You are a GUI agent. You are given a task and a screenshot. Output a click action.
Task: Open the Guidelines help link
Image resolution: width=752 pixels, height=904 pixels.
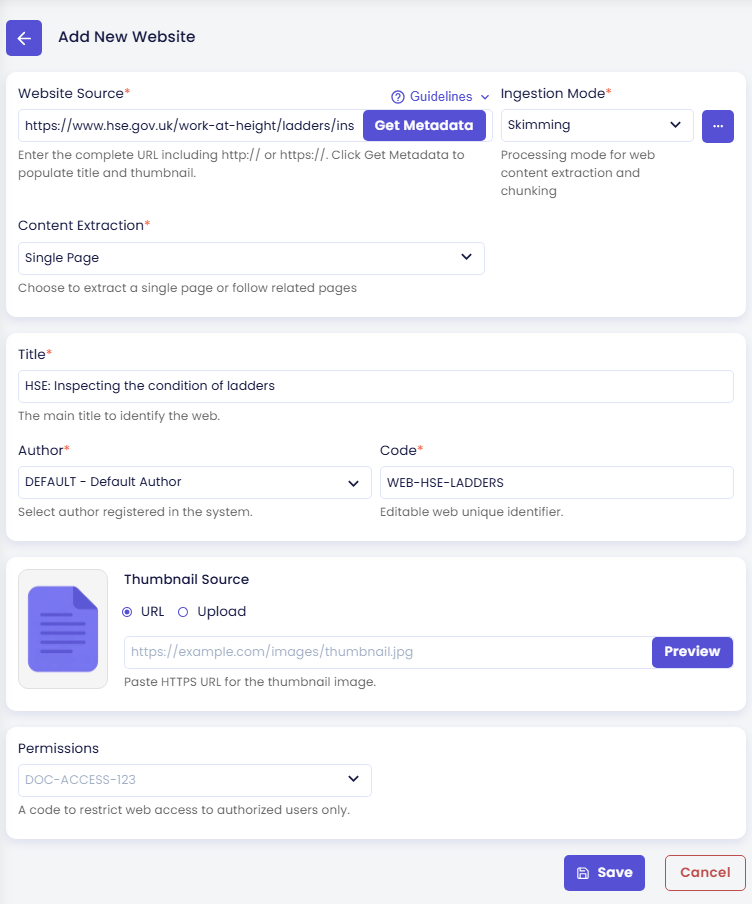tap(441, 96)
